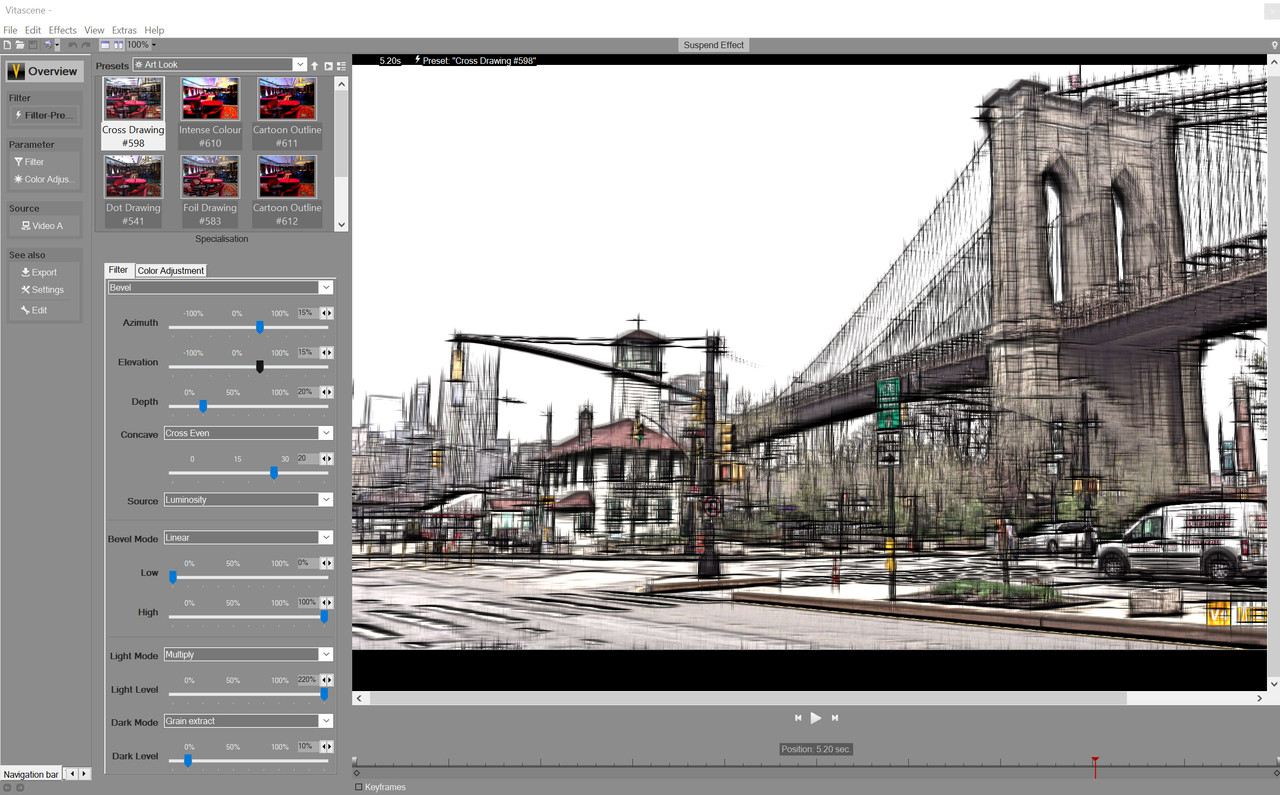Image resolution: width=1280 pixels, height=795 pixels.
Task: Click the Export icon in See also
Action: [x=26, y=272]
